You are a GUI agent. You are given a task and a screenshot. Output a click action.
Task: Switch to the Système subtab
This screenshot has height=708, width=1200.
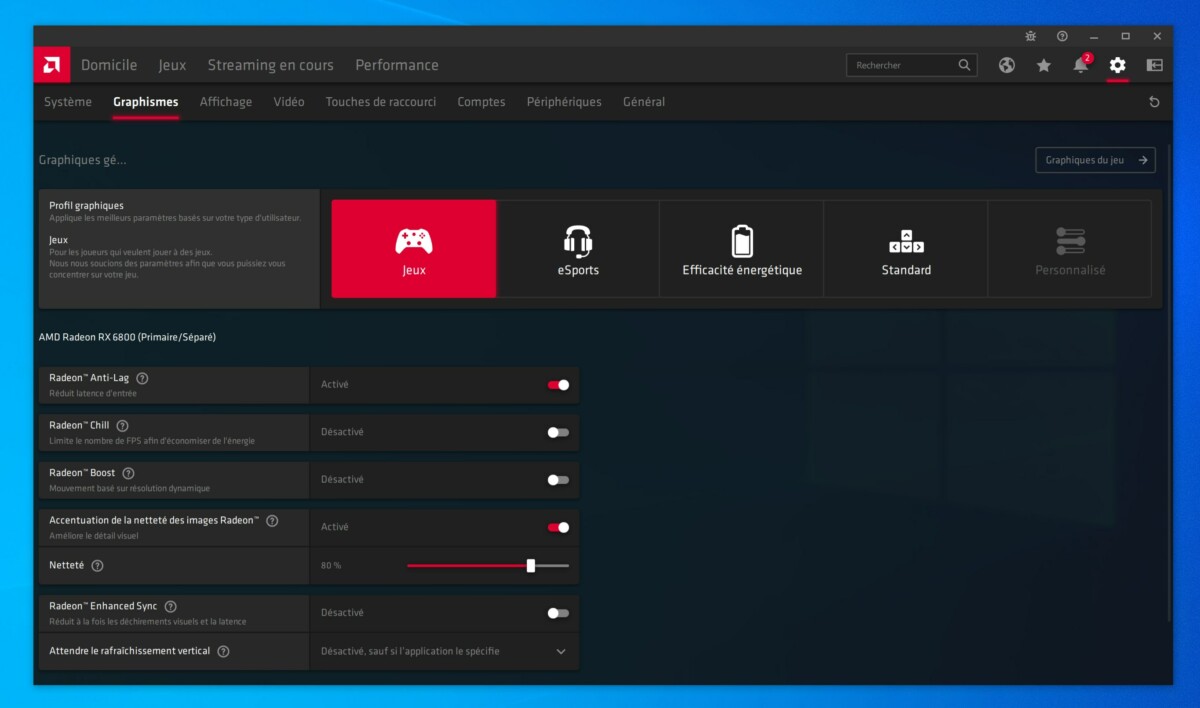coord(68,102)
